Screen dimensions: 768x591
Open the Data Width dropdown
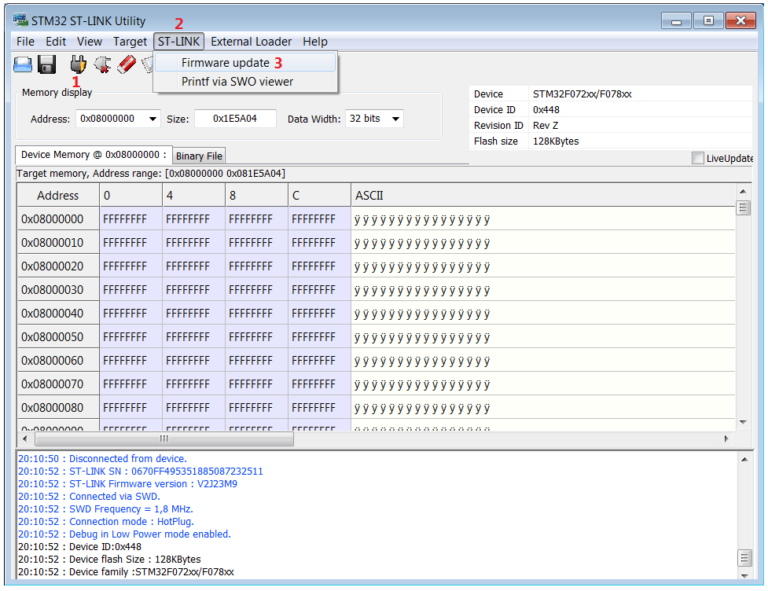pos(395,118)
